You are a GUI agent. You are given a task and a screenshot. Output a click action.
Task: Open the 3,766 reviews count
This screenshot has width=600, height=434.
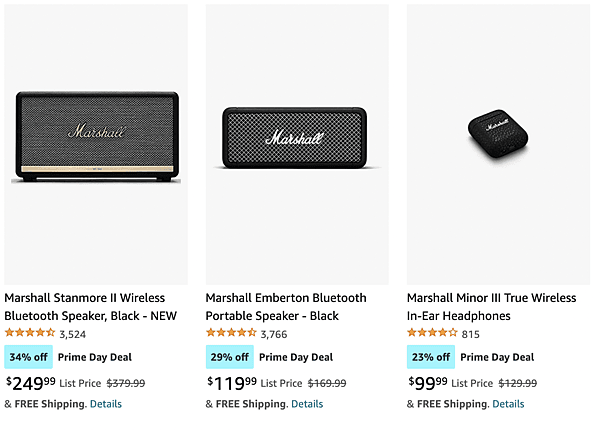point(274,334)
